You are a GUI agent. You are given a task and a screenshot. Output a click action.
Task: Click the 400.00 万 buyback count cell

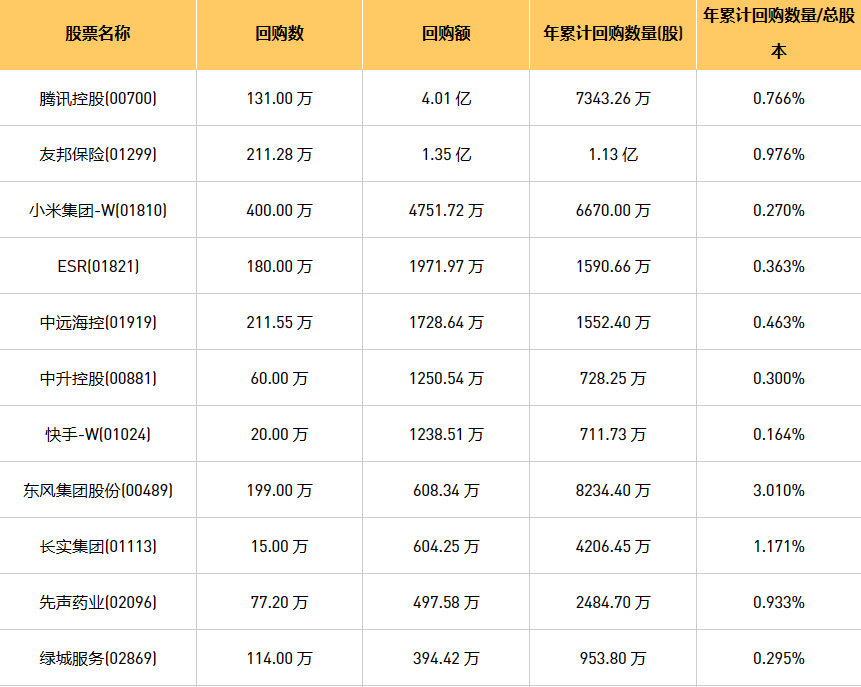tap(279, 210)
